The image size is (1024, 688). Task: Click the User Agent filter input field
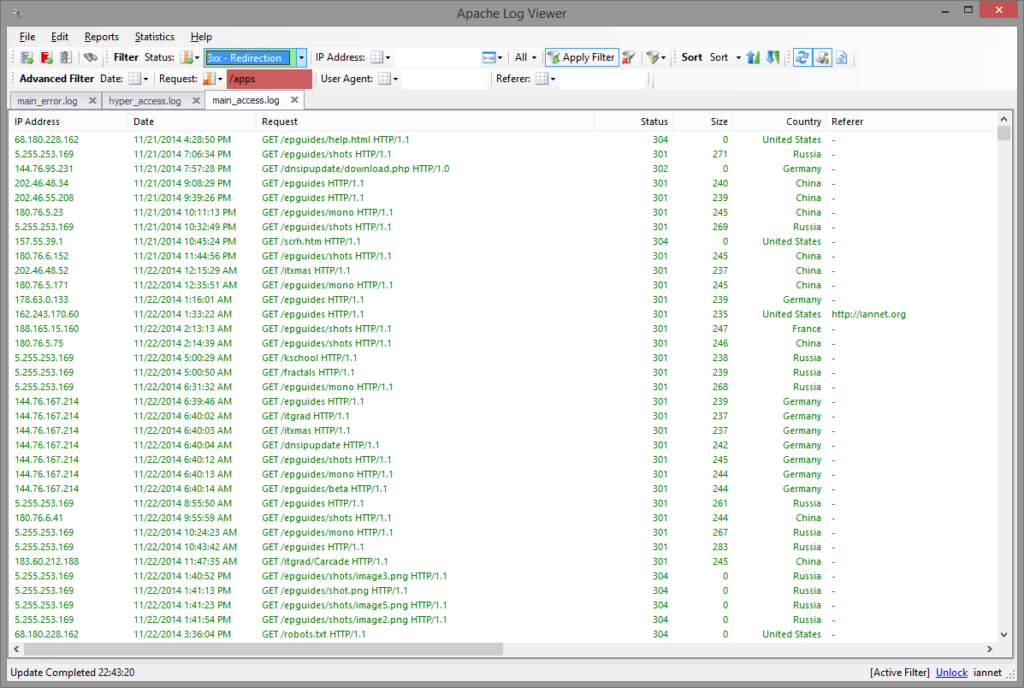[445, 79]
